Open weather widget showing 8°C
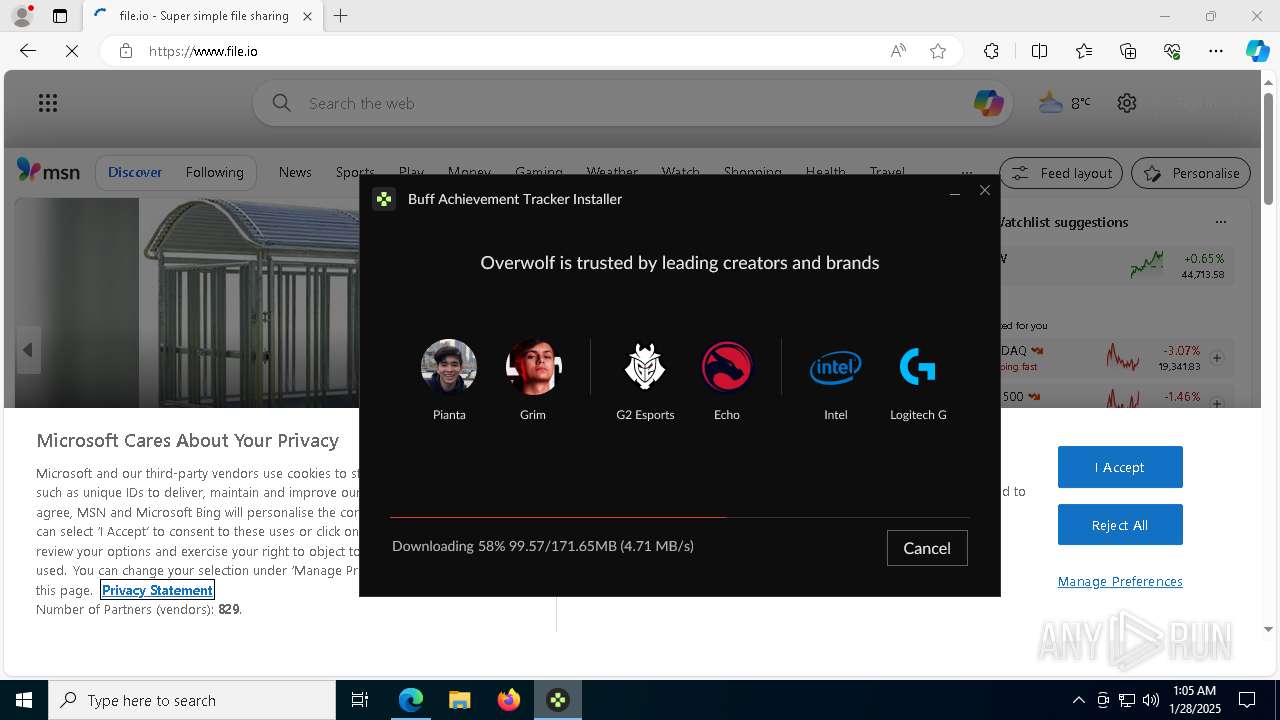The image size is (1280, 720). point(1065,103)
